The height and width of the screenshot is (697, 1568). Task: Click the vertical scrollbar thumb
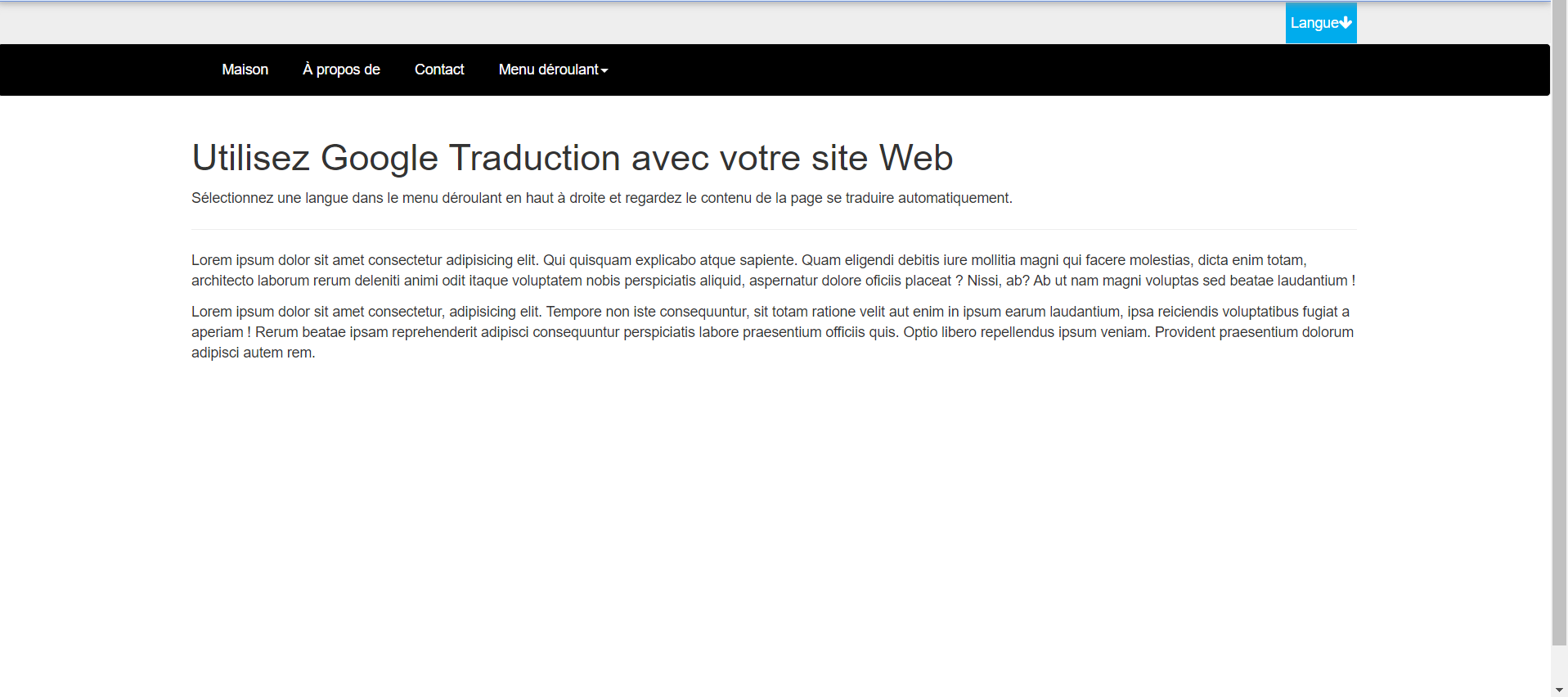1559,323
